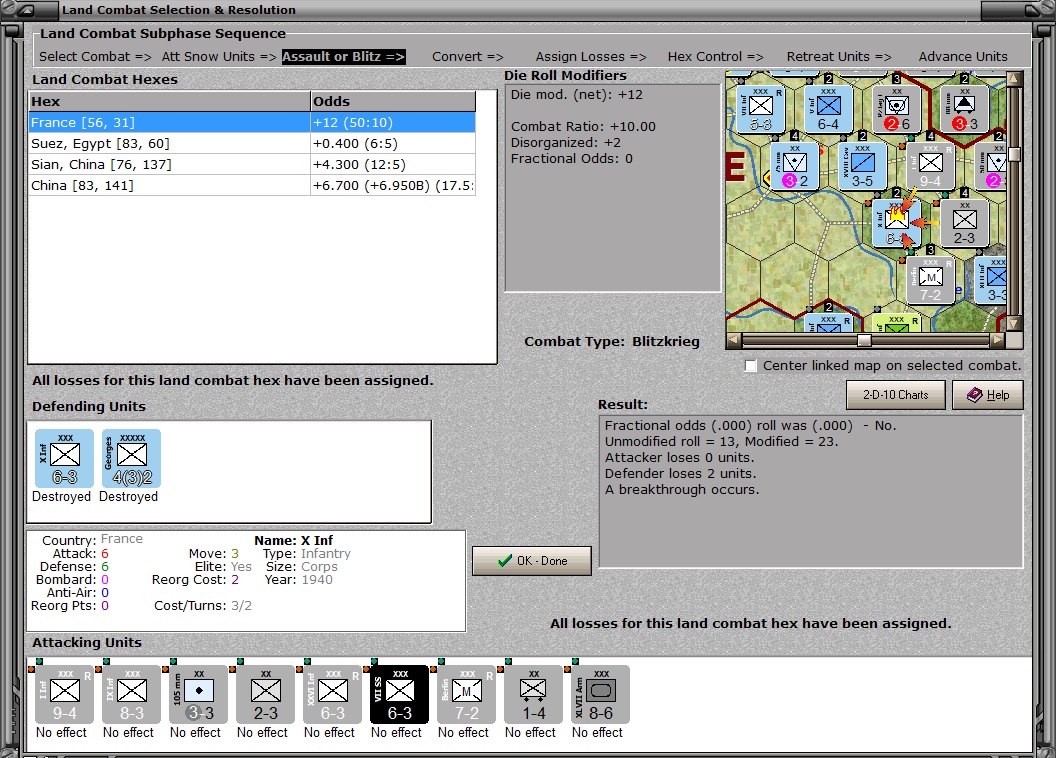Click the +0.400 (6:5) odds cell
Image resolution: width=1056 pixels, height=758 pixels.
click(393, 143)
